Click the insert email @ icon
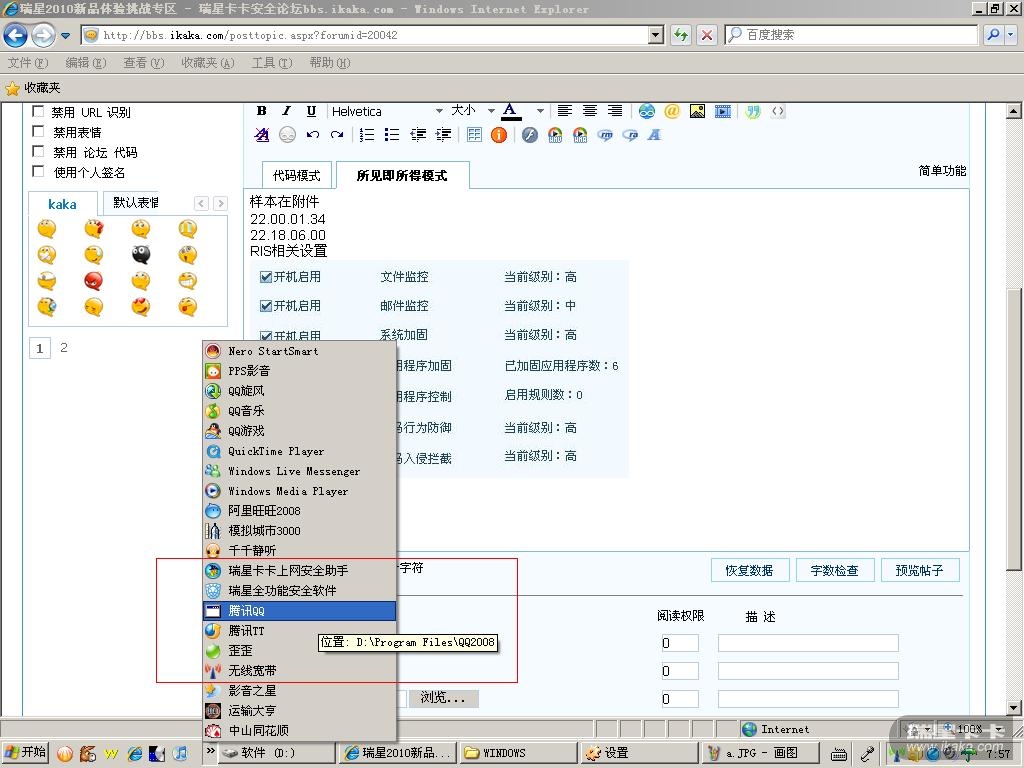This screenshot has width=1024, height=768. 672,111
